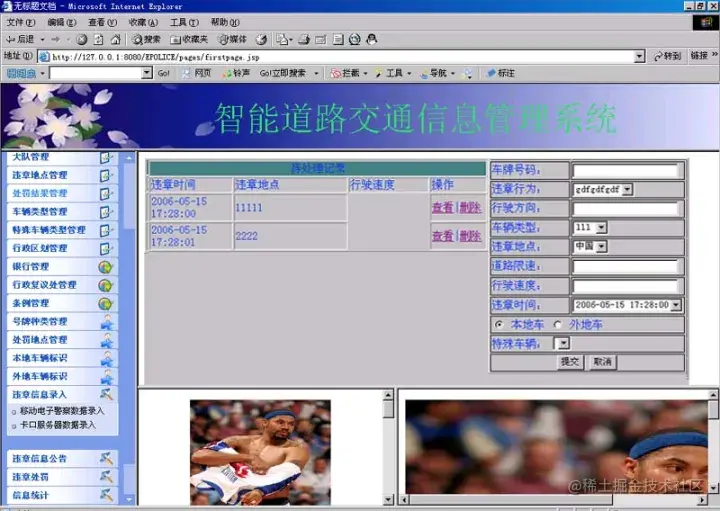Viewport: 720px width, 511px height.
Task: Click scroll down arrow of left image frame
Action: pyautogui.click(x=388, y=500)
